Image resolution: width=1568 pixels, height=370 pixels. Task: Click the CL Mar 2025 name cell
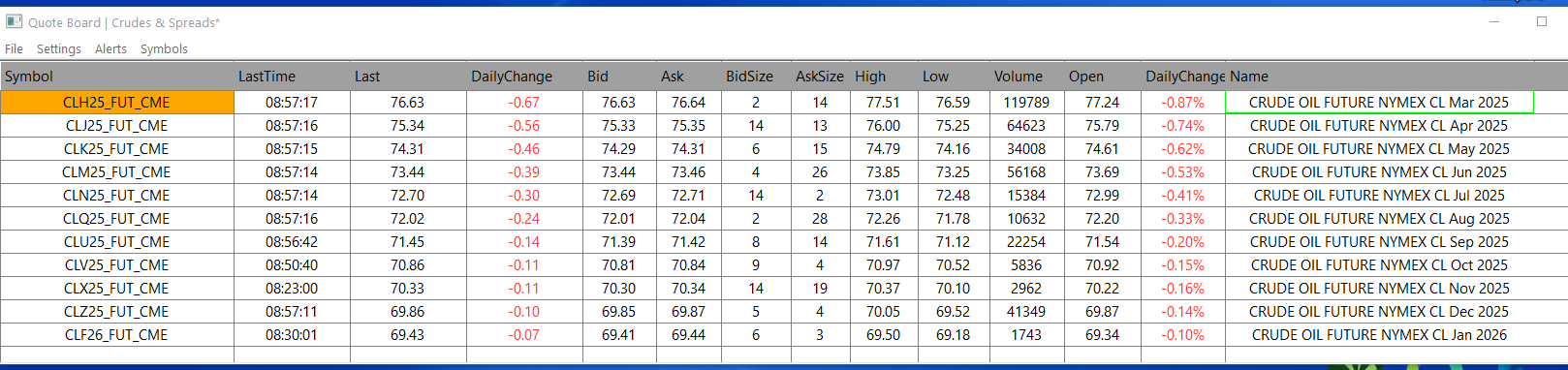pyautogui.click(x=1379, y=102)
